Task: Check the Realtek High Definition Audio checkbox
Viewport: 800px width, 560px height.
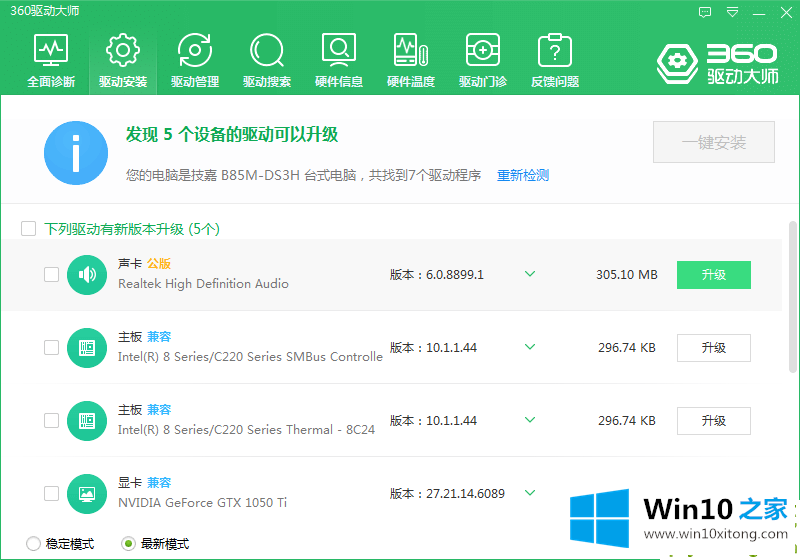Action: [52, 274]
